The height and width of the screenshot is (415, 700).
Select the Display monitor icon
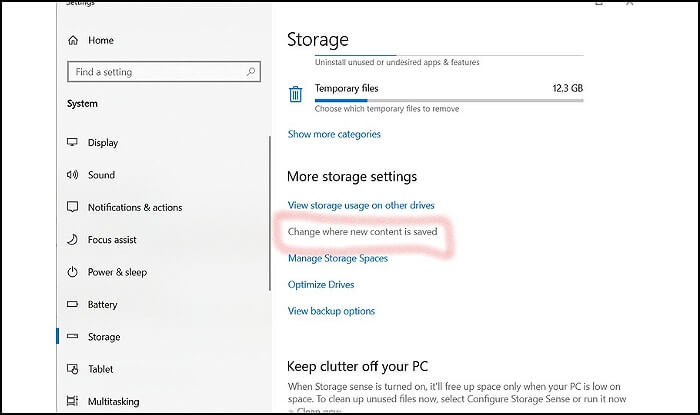point(73,143)
